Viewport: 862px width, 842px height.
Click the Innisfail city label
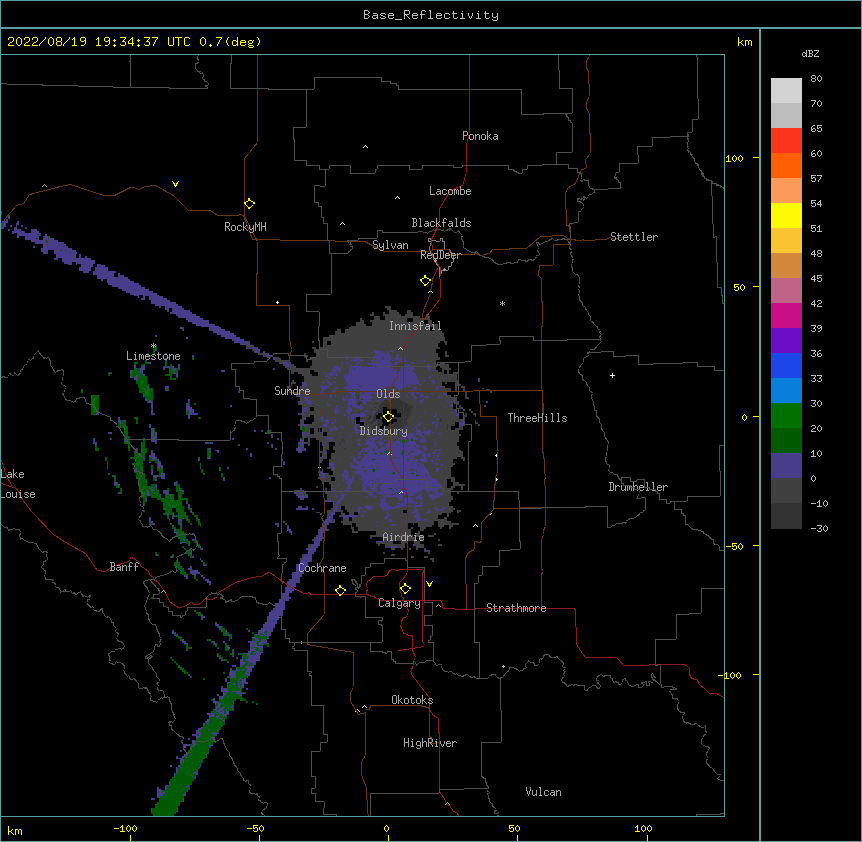tap(415, 326)
